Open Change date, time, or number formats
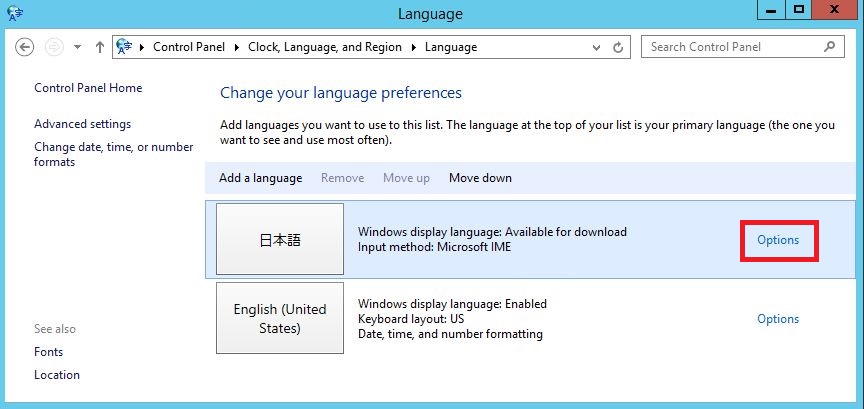Screen dimensions: 864x409 pos(114,154)
